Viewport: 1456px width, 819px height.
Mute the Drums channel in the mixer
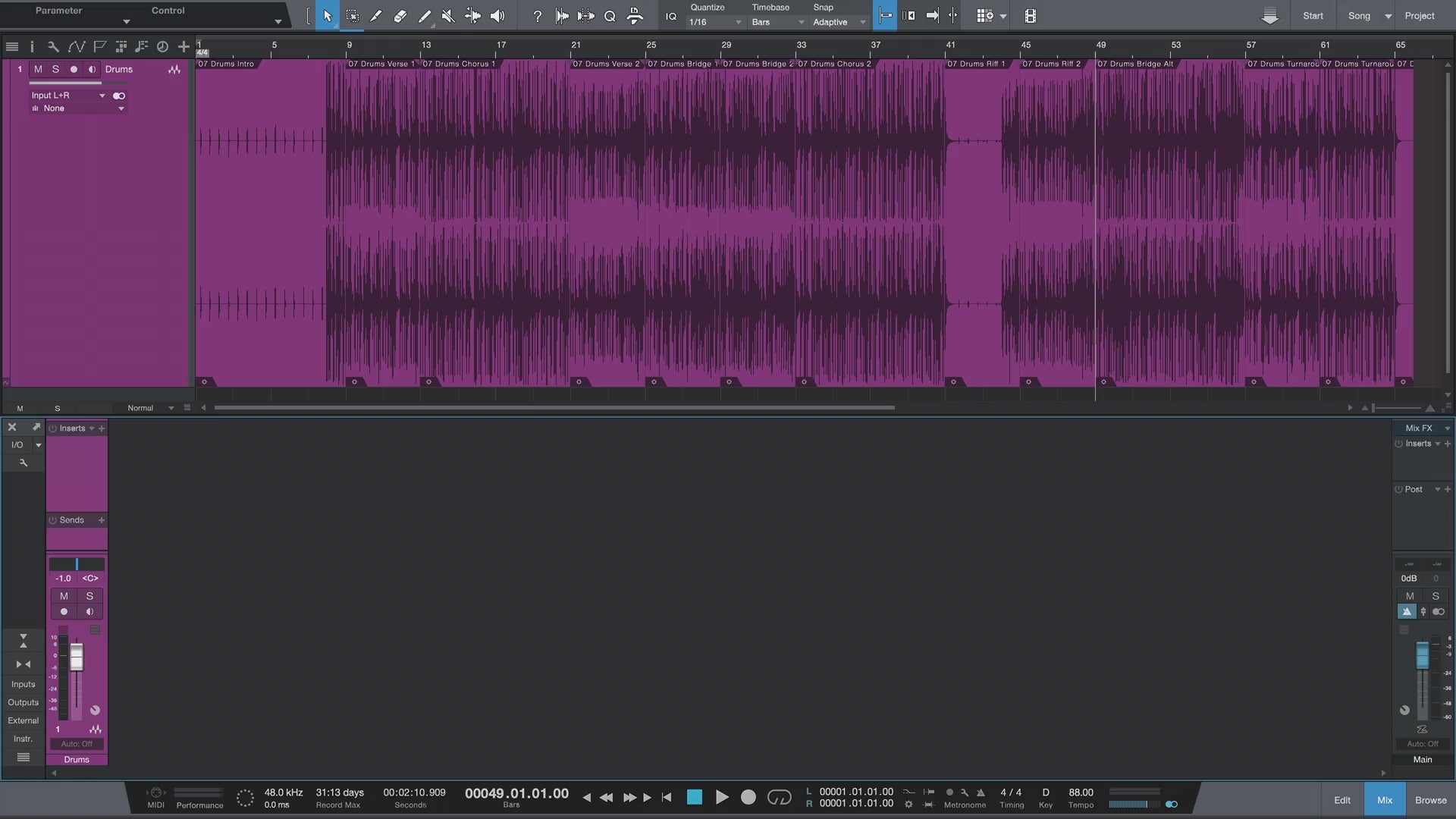pos(64,596)
